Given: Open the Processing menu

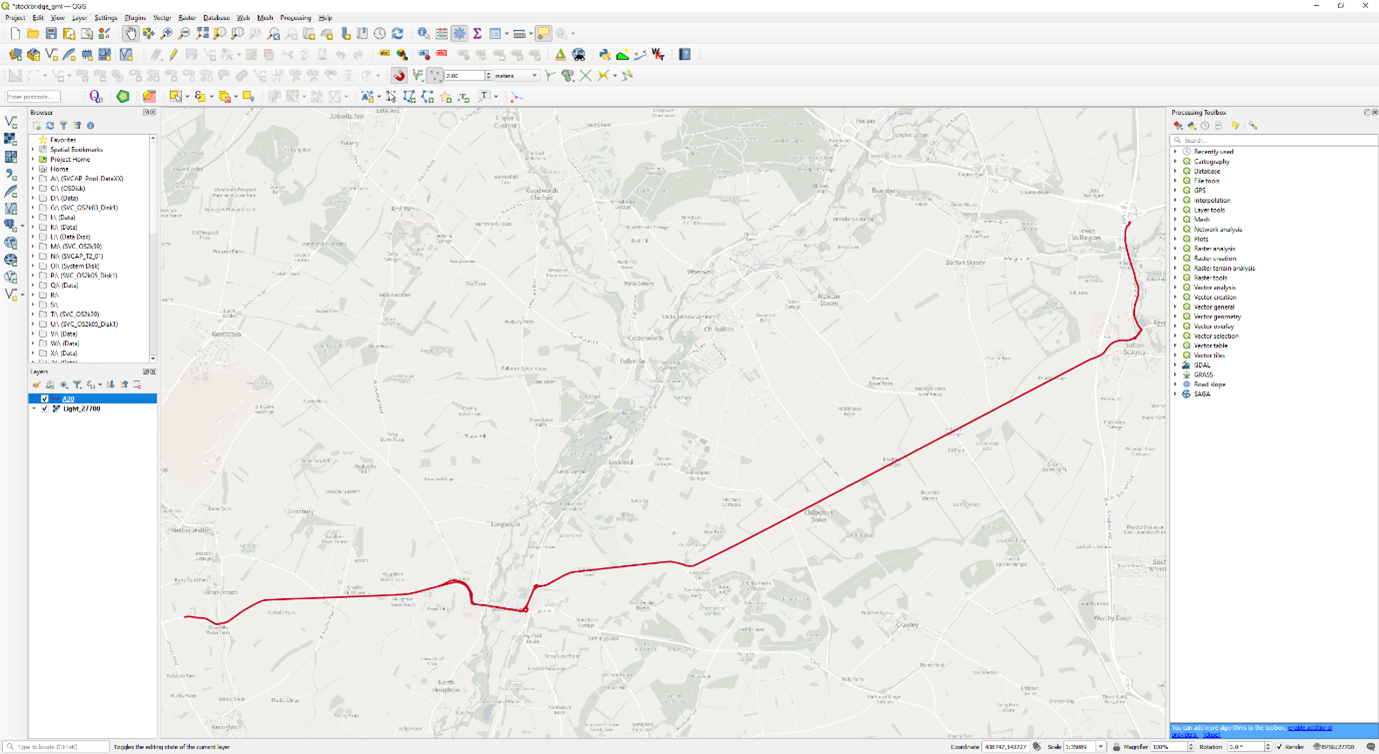Looking at the screenshot, I should [295, 18].
